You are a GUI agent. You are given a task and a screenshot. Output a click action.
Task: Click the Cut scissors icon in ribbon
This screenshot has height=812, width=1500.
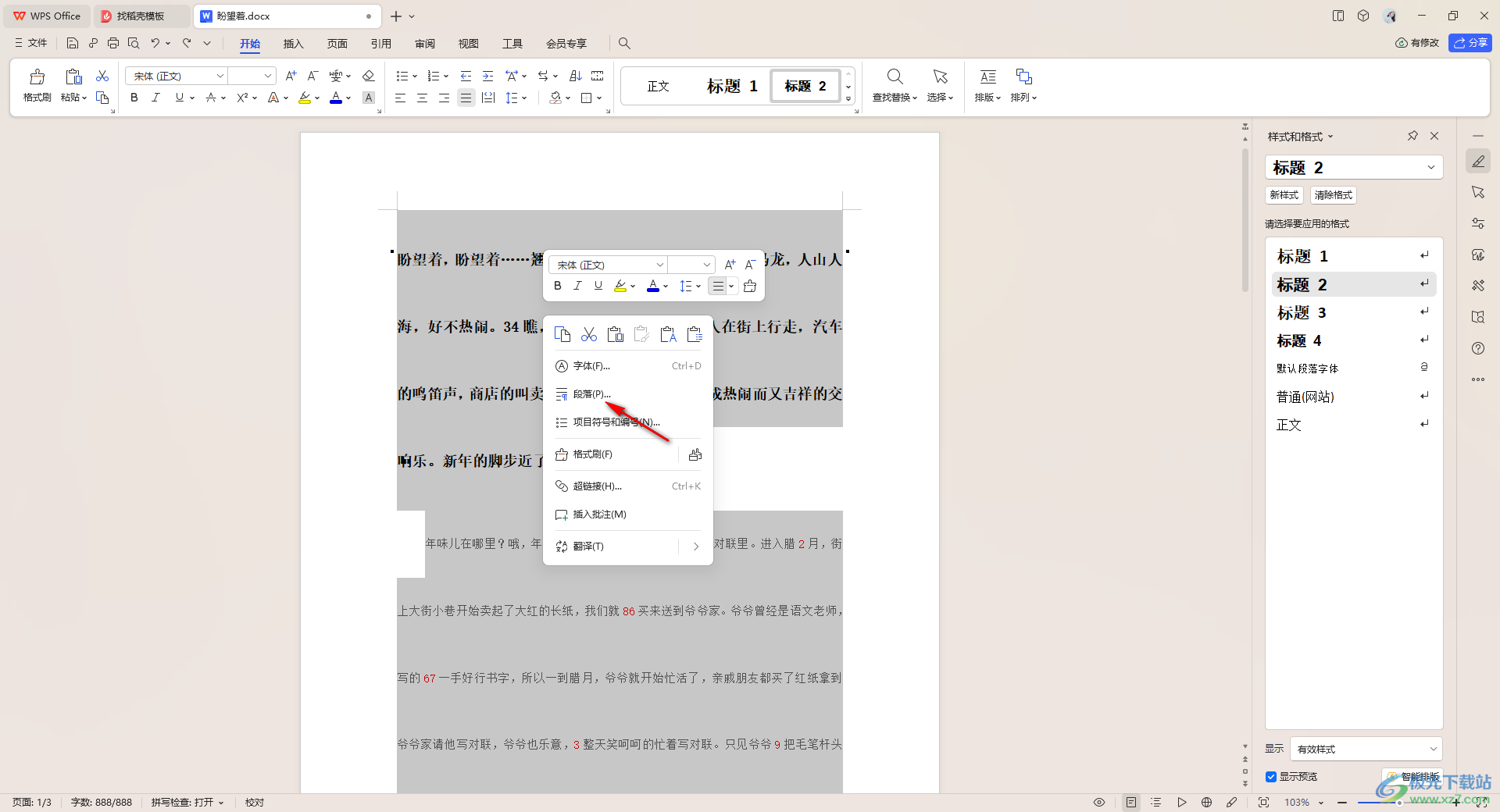(x=102, y=76)
